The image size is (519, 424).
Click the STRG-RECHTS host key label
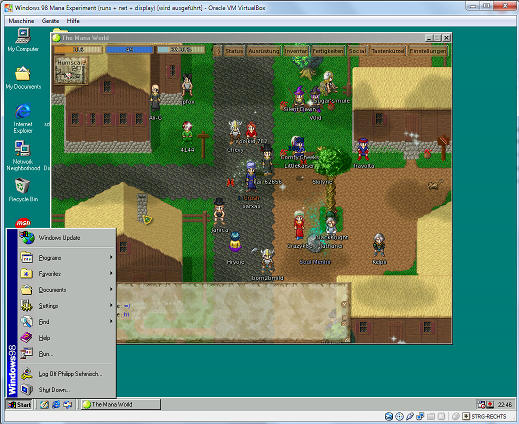(489, 416)
